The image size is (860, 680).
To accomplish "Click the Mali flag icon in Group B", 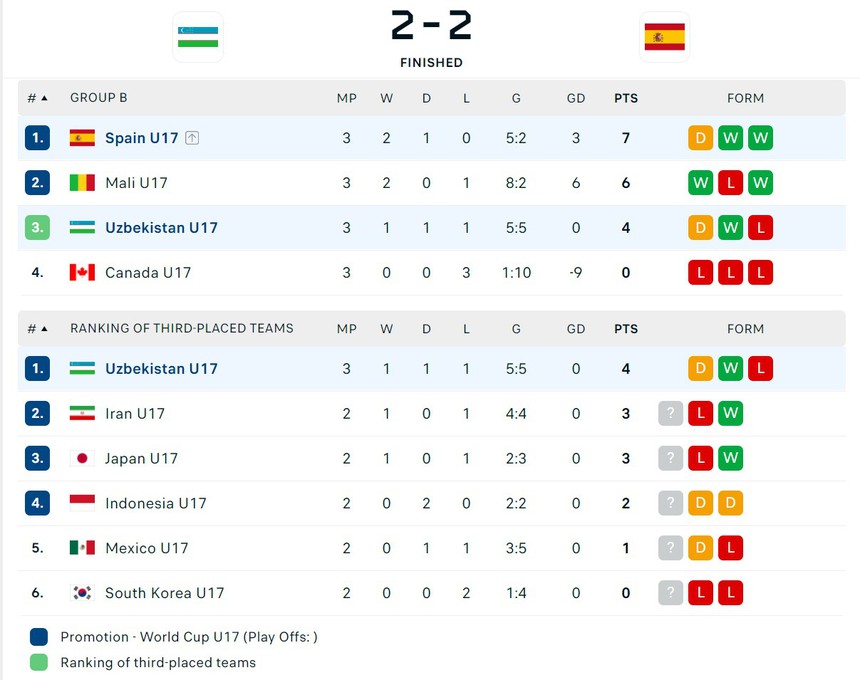I will [82, 183].
